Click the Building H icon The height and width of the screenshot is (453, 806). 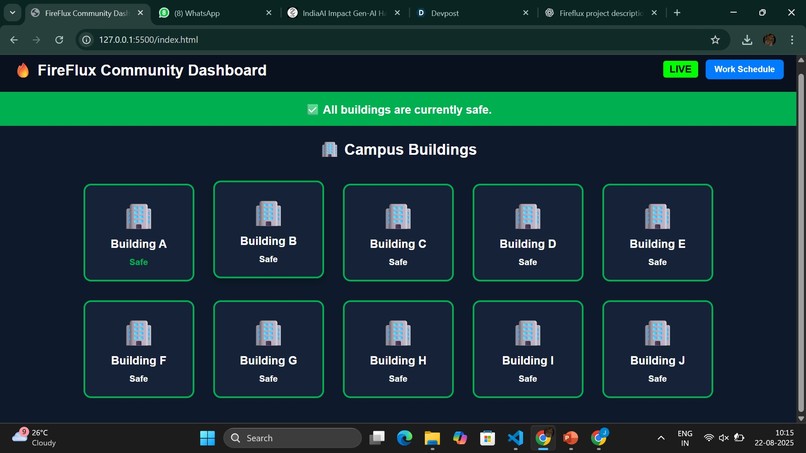click(398, 333)
